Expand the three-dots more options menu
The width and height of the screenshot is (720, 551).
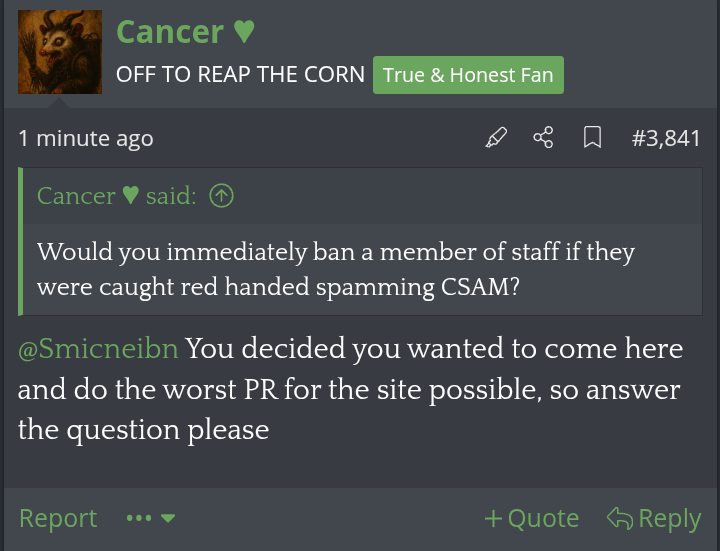139,518
